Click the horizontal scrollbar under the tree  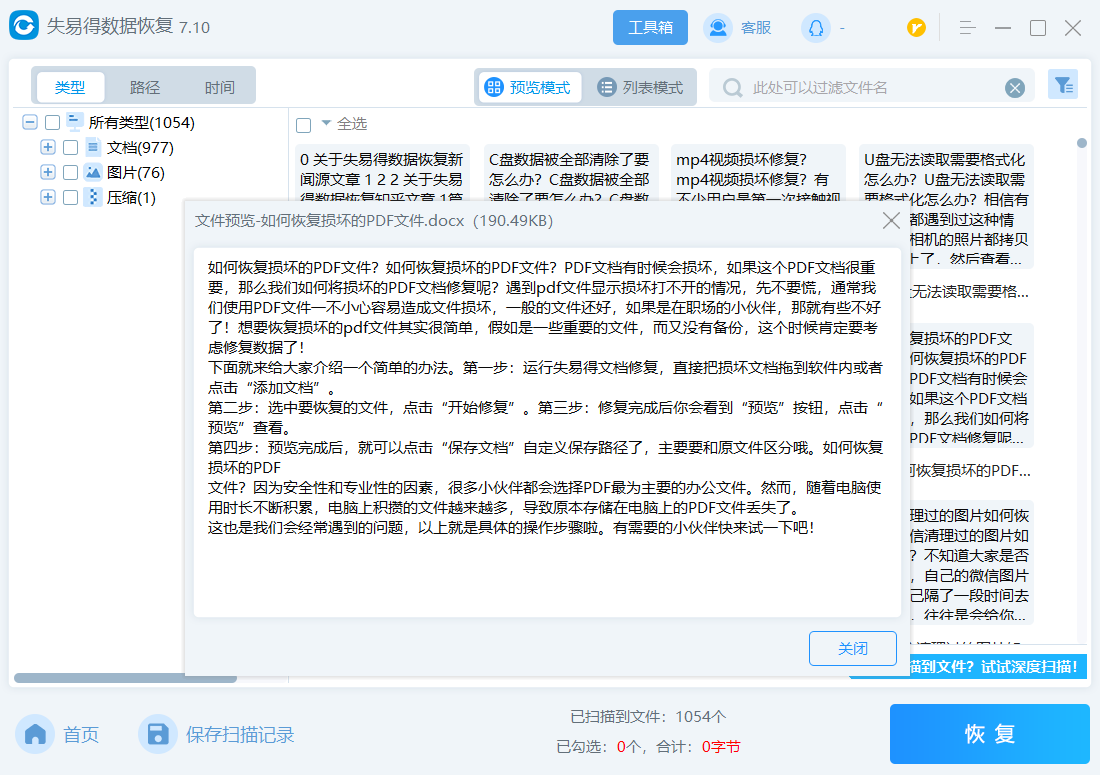125,678
